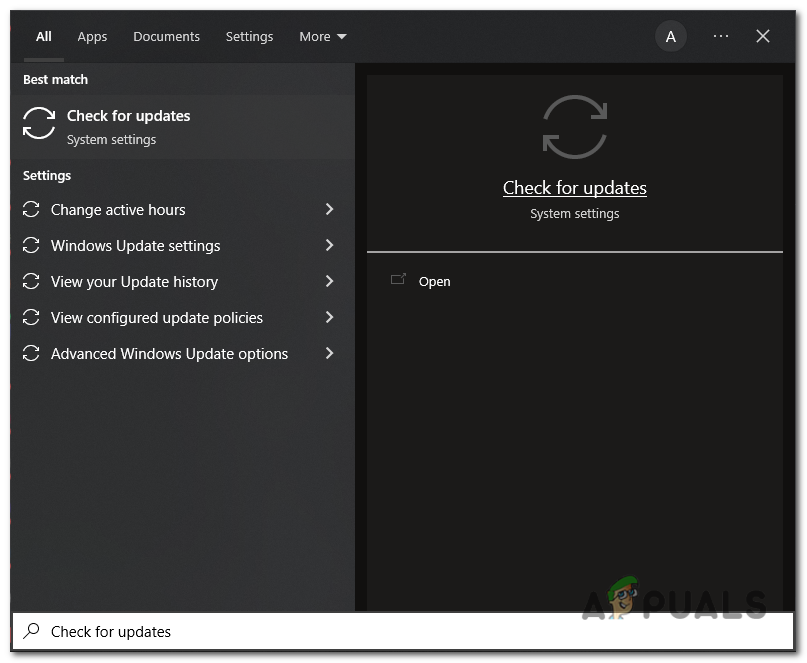
Task: Expand View your Update history with its chevron
Action: [x=329, y=282]
